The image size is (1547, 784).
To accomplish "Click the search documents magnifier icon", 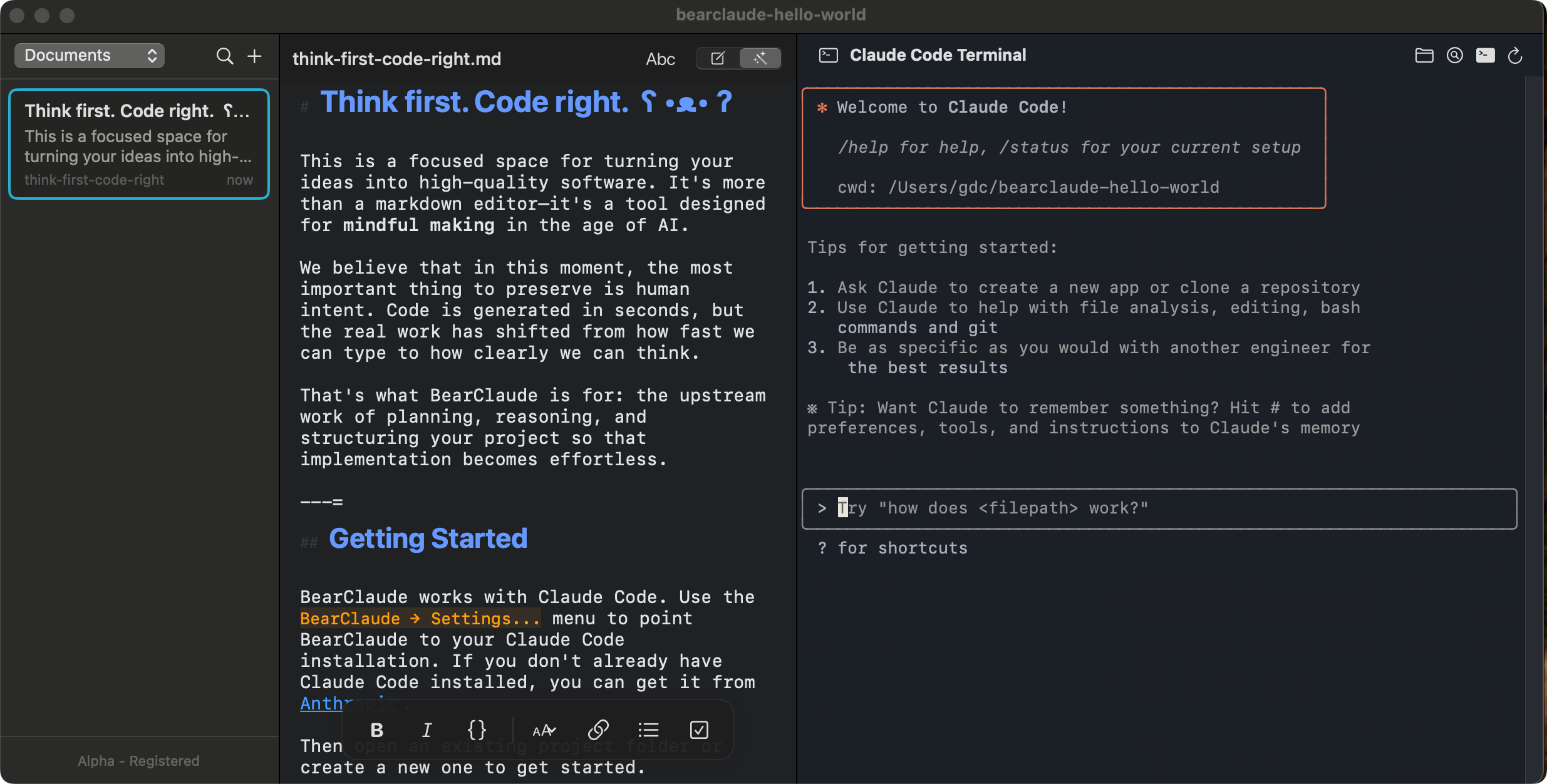I will [225, 56].
